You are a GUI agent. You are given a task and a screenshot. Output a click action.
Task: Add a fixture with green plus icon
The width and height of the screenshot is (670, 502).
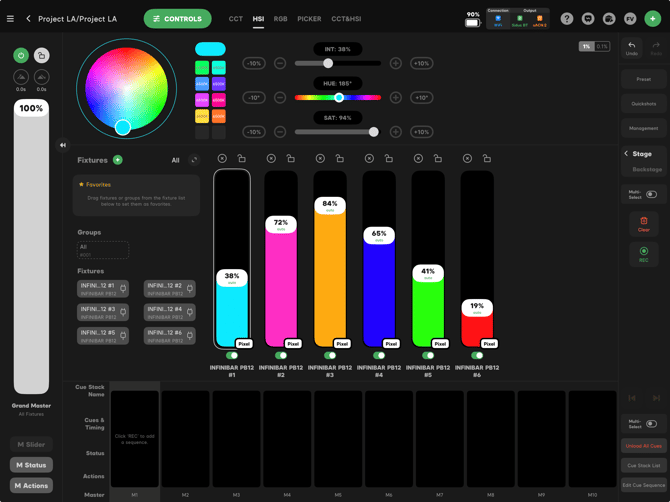tap(118, 160)
